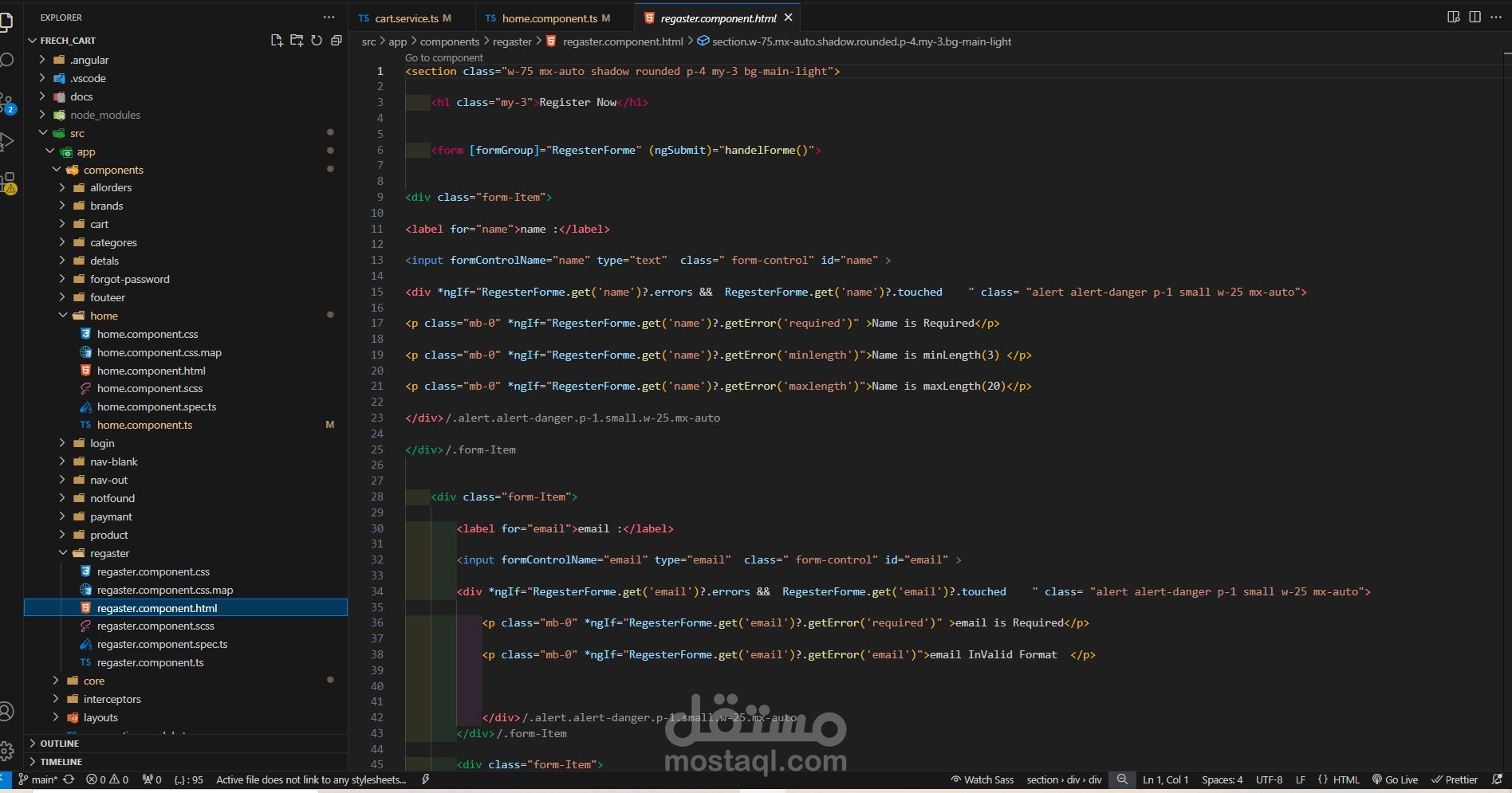Viewport: 1512px width, 793px height.
Task: Open Source Control view with badge 2
Action: click(x=7, y=104)
